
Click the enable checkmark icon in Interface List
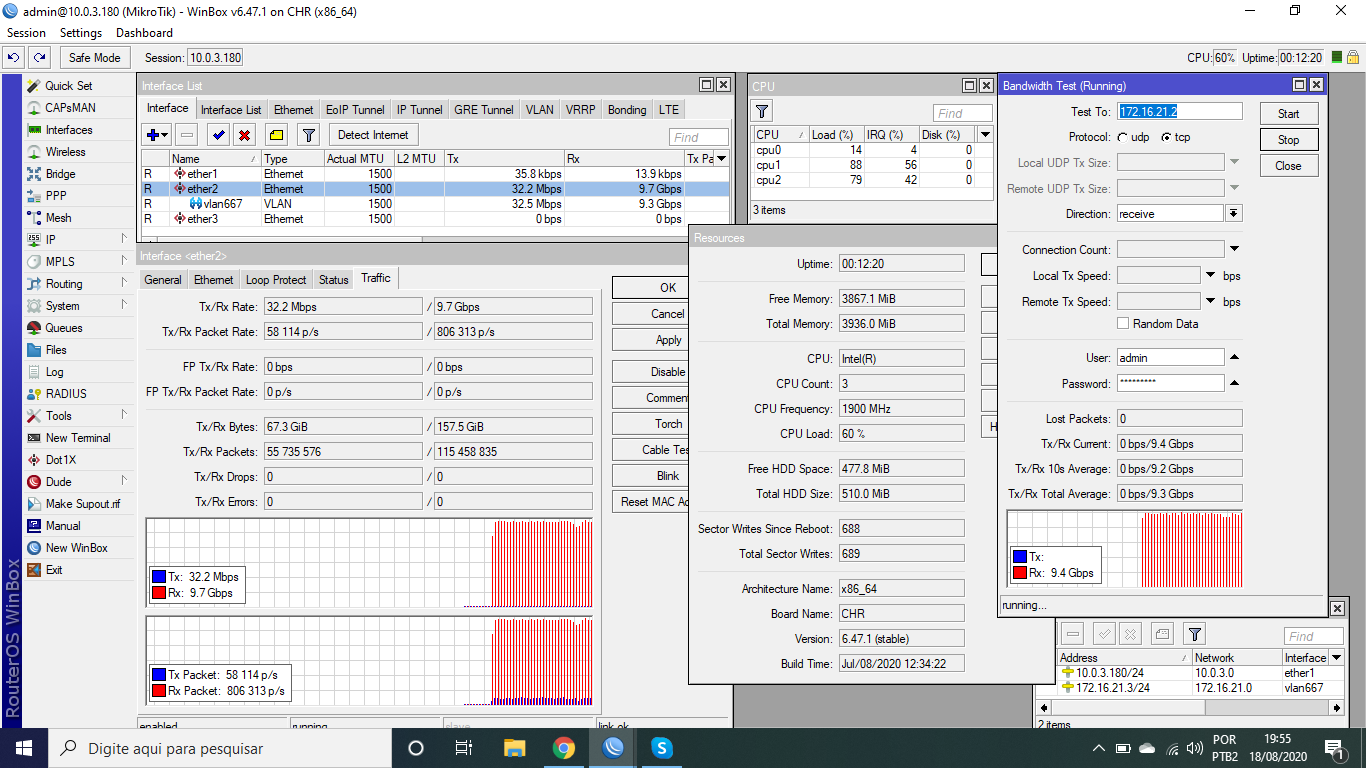coord(219,135)
